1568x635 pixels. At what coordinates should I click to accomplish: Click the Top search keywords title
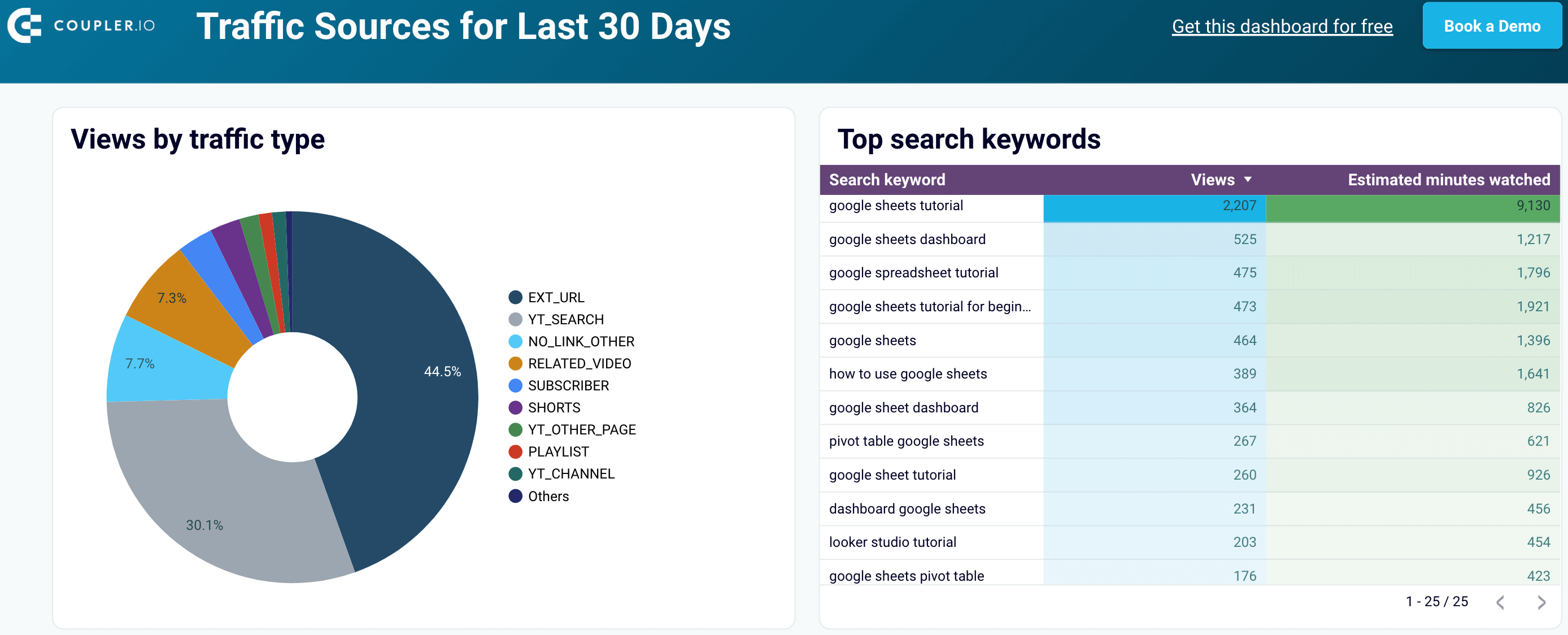click(969, 139)
